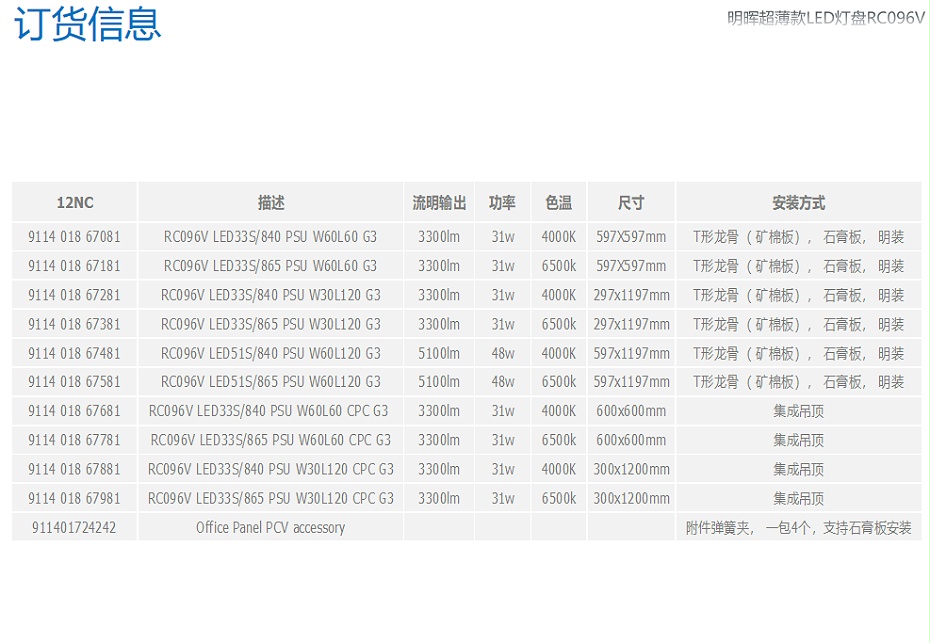Select the 功率 column header
The width and height of the screenshot is (930, 643).
tap(502, 203)
